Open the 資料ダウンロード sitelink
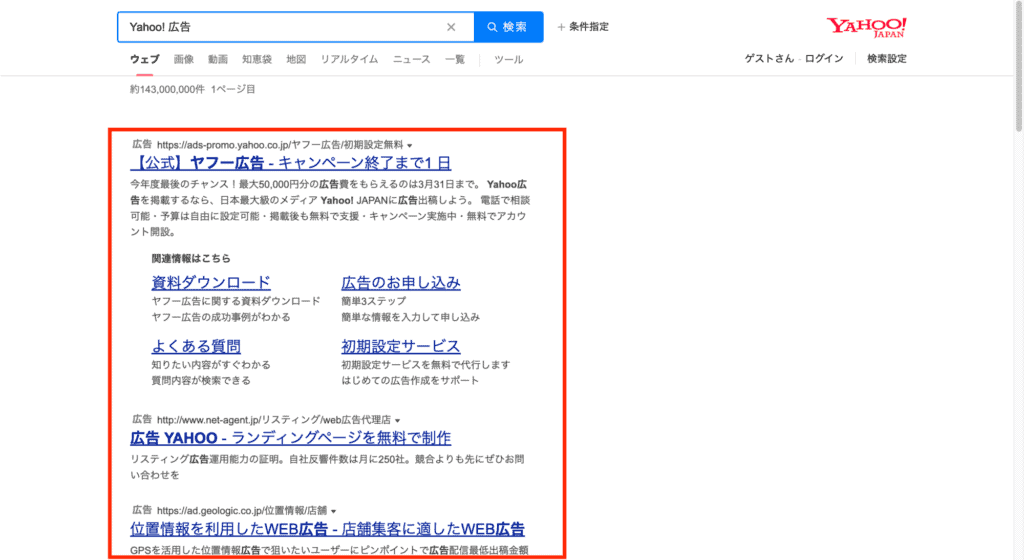Viewport: 1024px width, 560px height. pyautogui.click(x=211, y=282)
